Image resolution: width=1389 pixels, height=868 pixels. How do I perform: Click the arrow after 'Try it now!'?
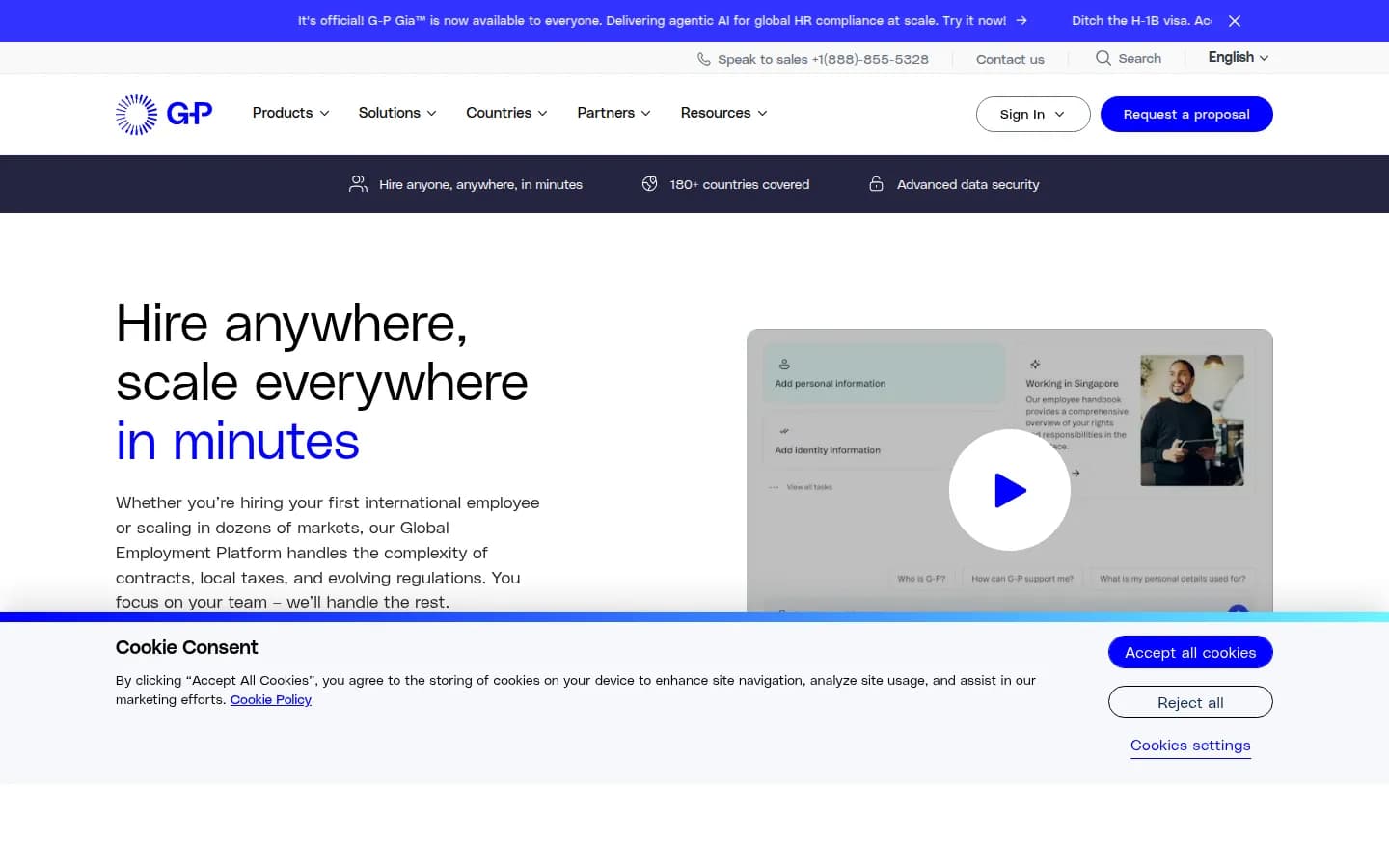pyautogui.click(x=1021, y=20)
